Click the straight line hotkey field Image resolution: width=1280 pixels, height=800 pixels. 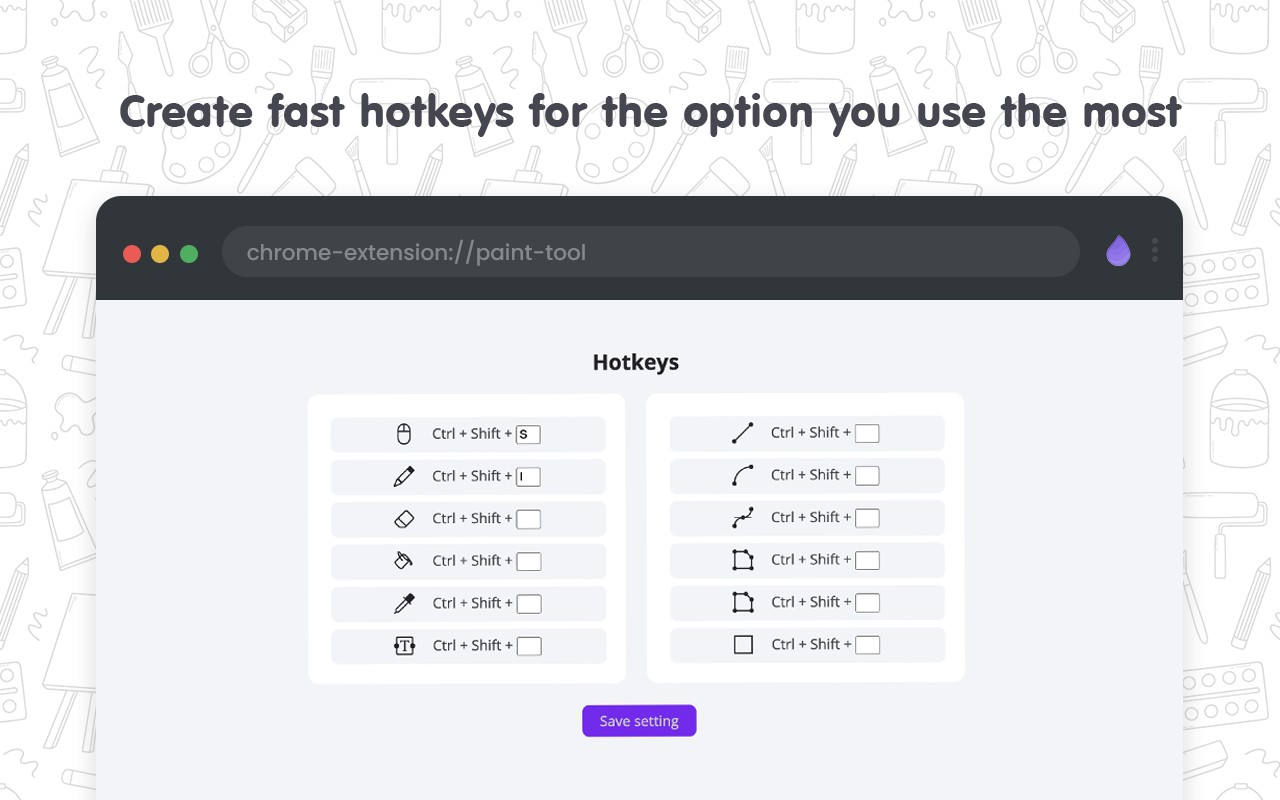[x=867, y=433]
